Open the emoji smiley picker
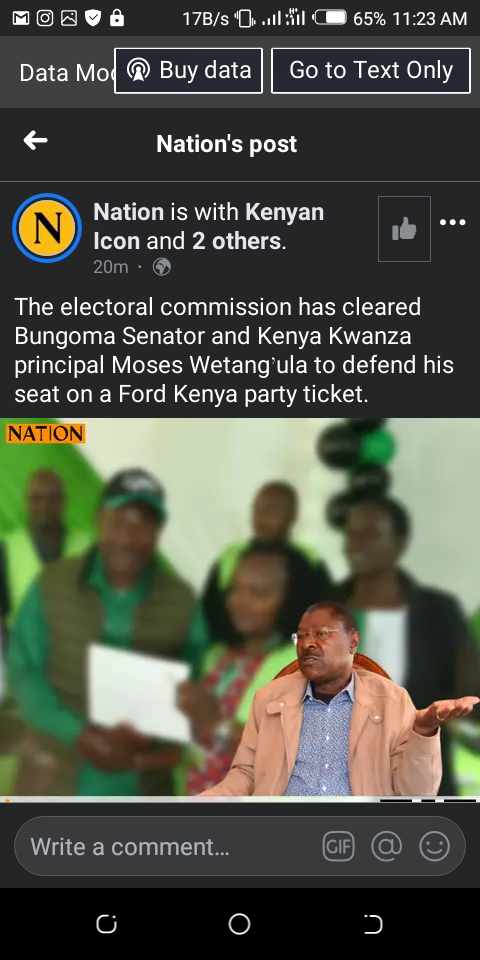 (x=434, y=847)
